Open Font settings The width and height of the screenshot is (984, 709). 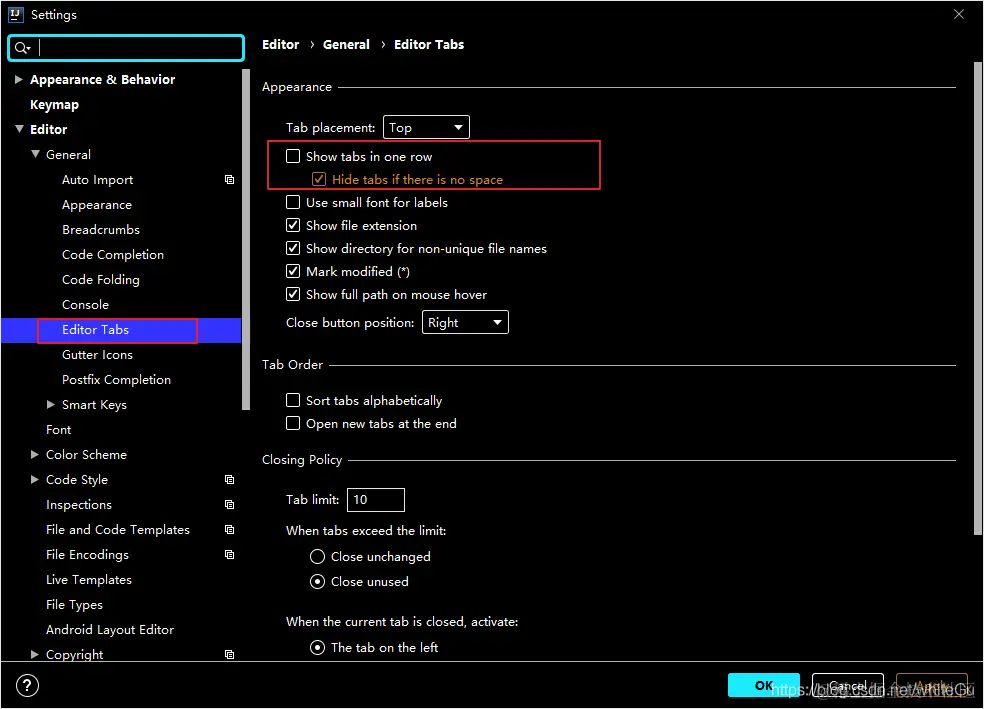click(x=58, y=430)
